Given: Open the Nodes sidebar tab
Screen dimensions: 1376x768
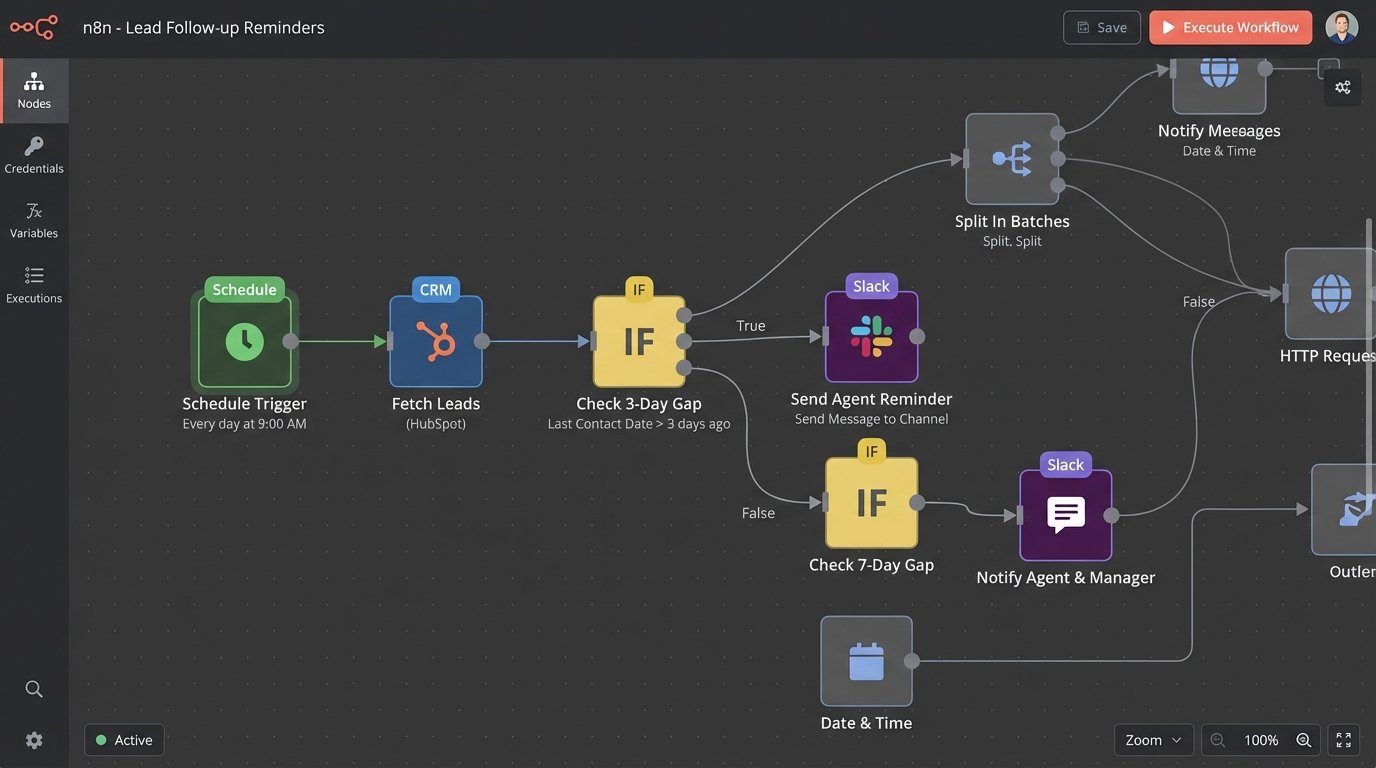Looking at the screenshot, I should (34, 90).
